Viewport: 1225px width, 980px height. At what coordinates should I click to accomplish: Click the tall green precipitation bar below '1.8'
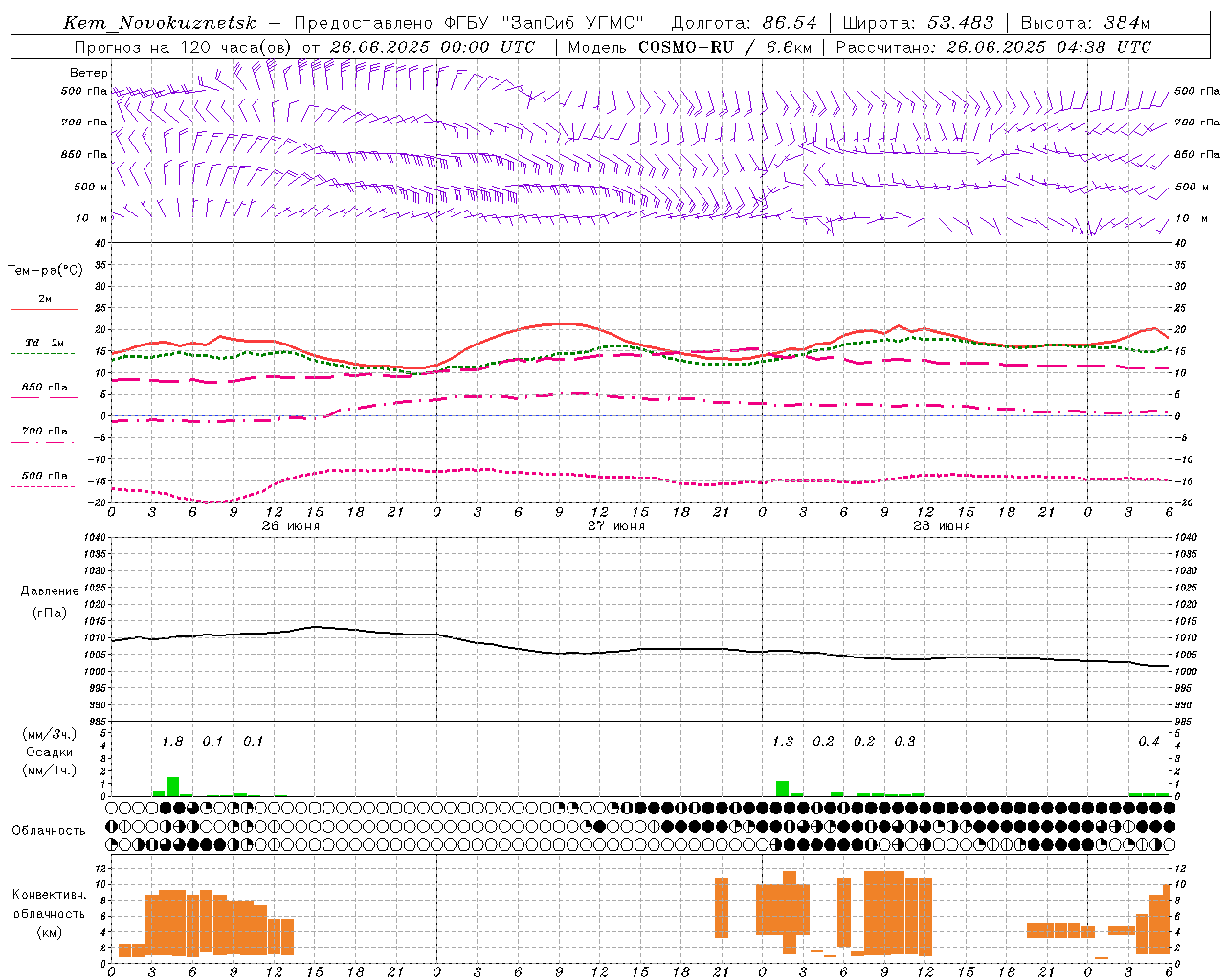(x=173, y=786)
